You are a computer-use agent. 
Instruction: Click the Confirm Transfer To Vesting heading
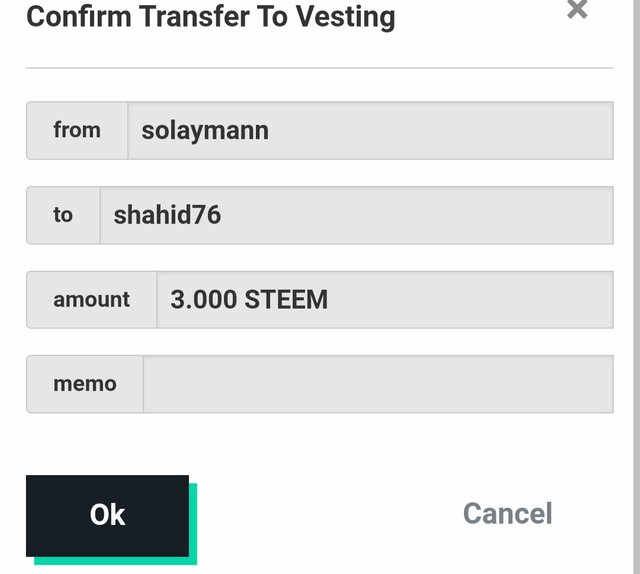pyautogui.click(x=211, y=17)
